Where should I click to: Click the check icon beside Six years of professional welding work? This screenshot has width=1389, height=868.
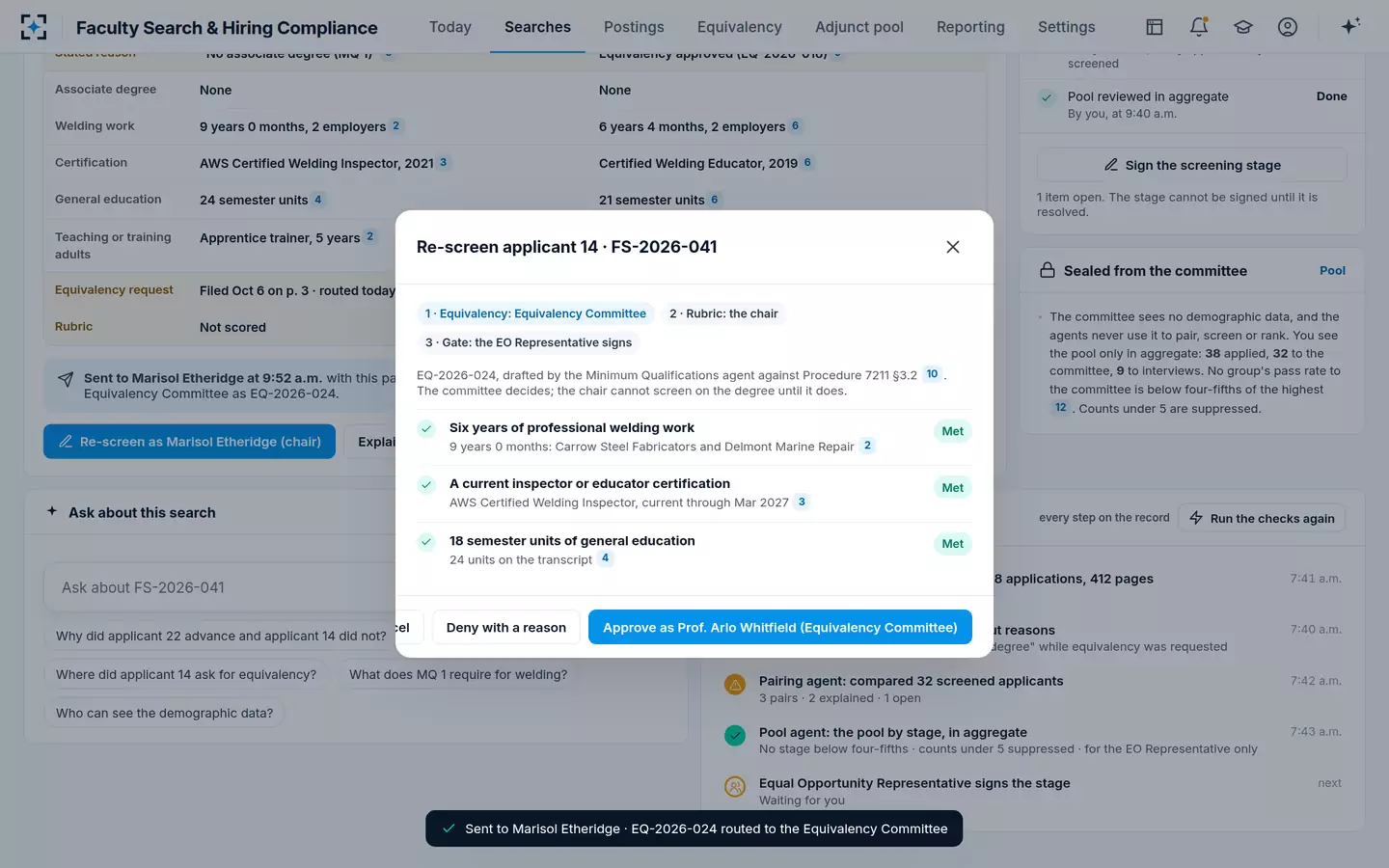[426, 429]
